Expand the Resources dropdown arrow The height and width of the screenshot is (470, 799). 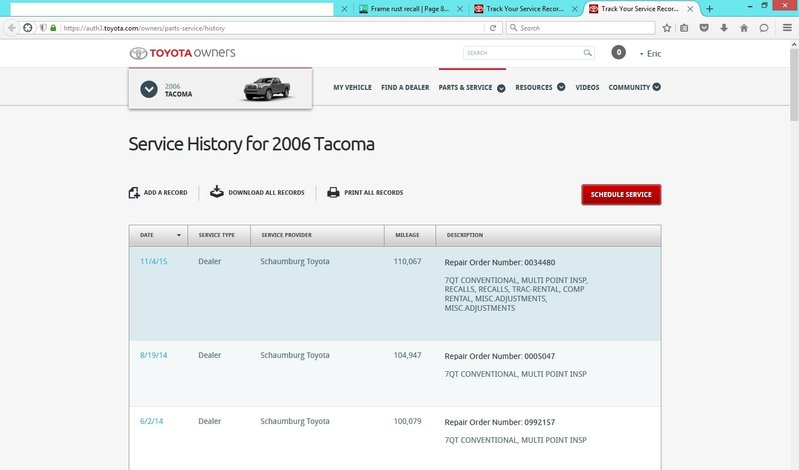click(561, 87)
